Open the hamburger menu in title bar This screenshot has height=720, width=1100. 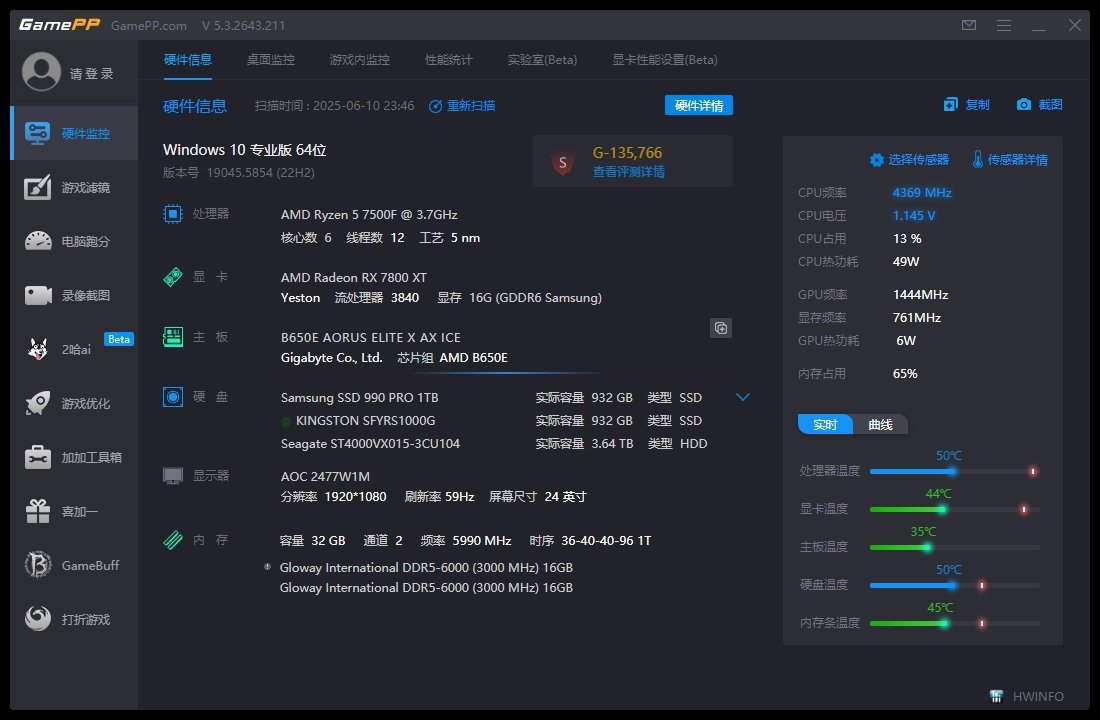[1004, 25]
